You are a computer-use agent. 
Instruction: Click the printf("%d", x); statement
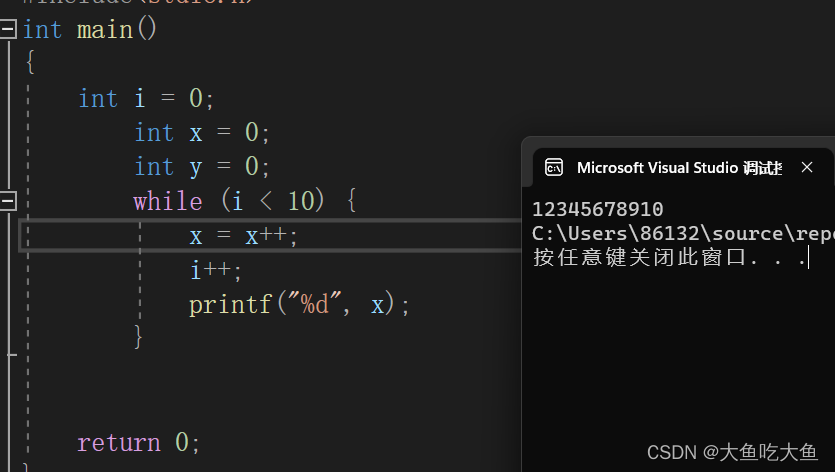pyautogui.click(x=299, y=305)
